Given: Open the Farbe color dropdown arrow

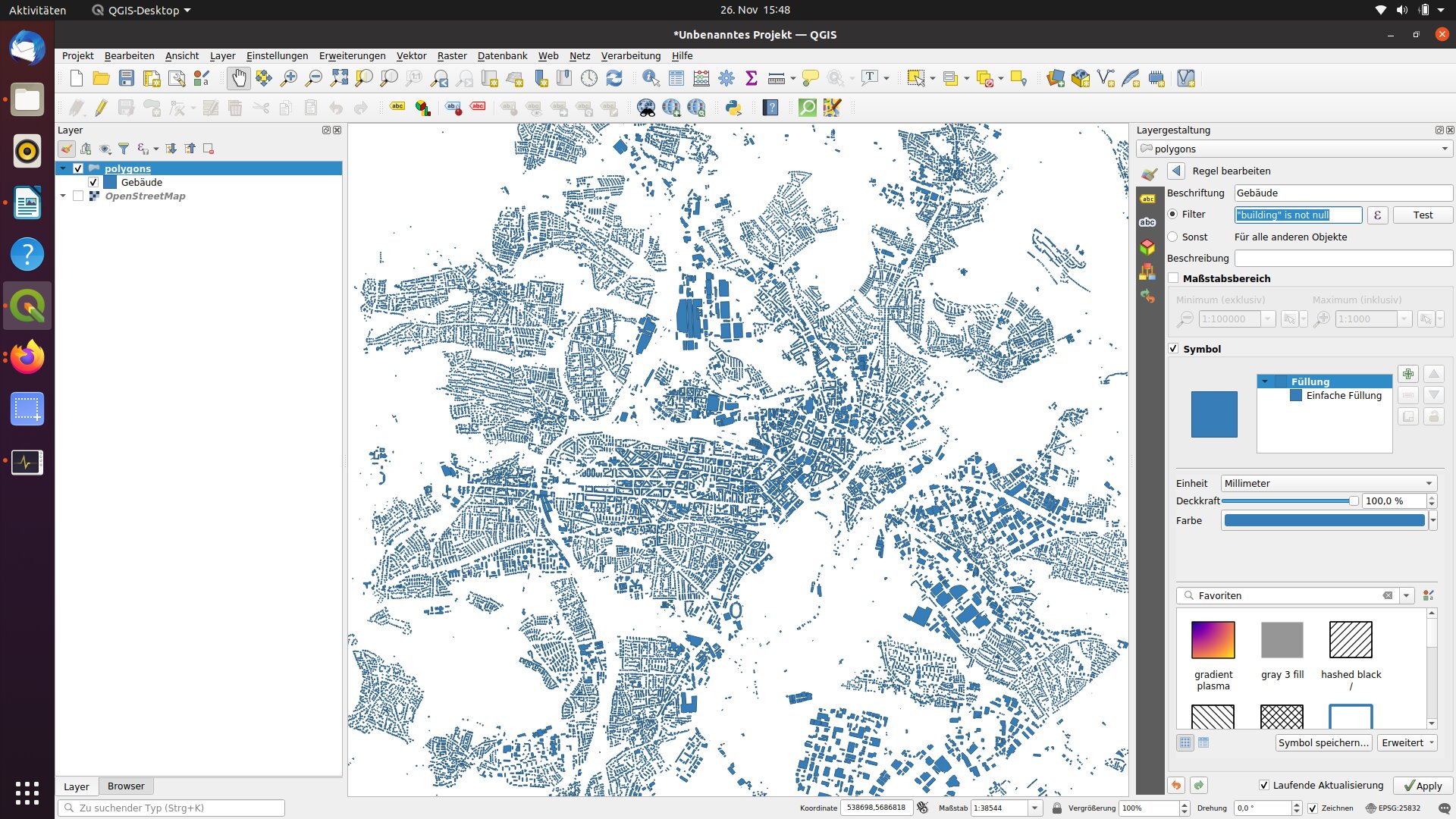Looking at the screenshot, I should [1432, 520].
